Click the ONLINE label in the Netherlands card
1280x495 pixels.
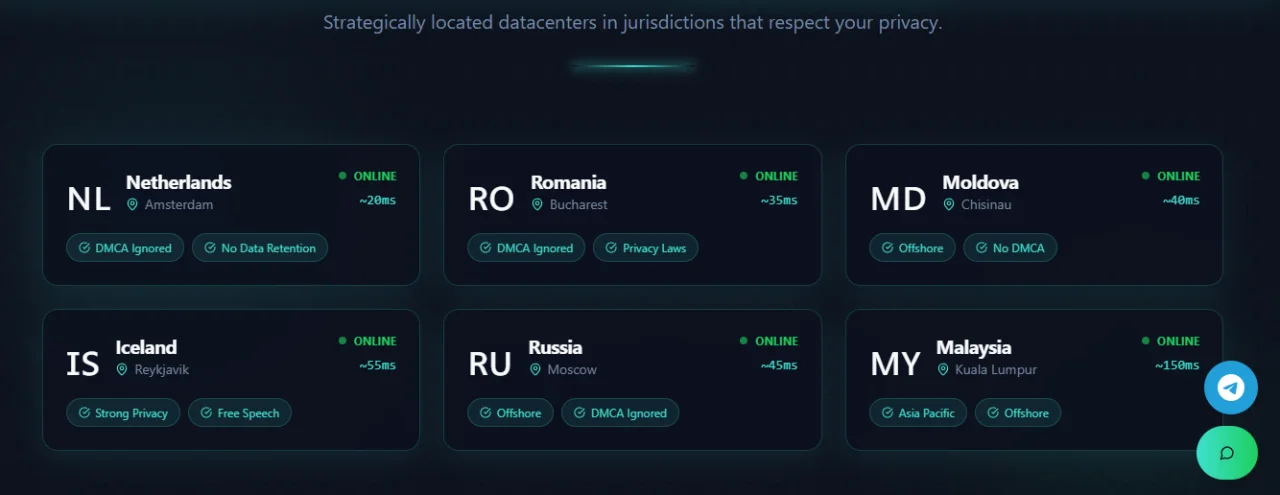click(375, 176)
